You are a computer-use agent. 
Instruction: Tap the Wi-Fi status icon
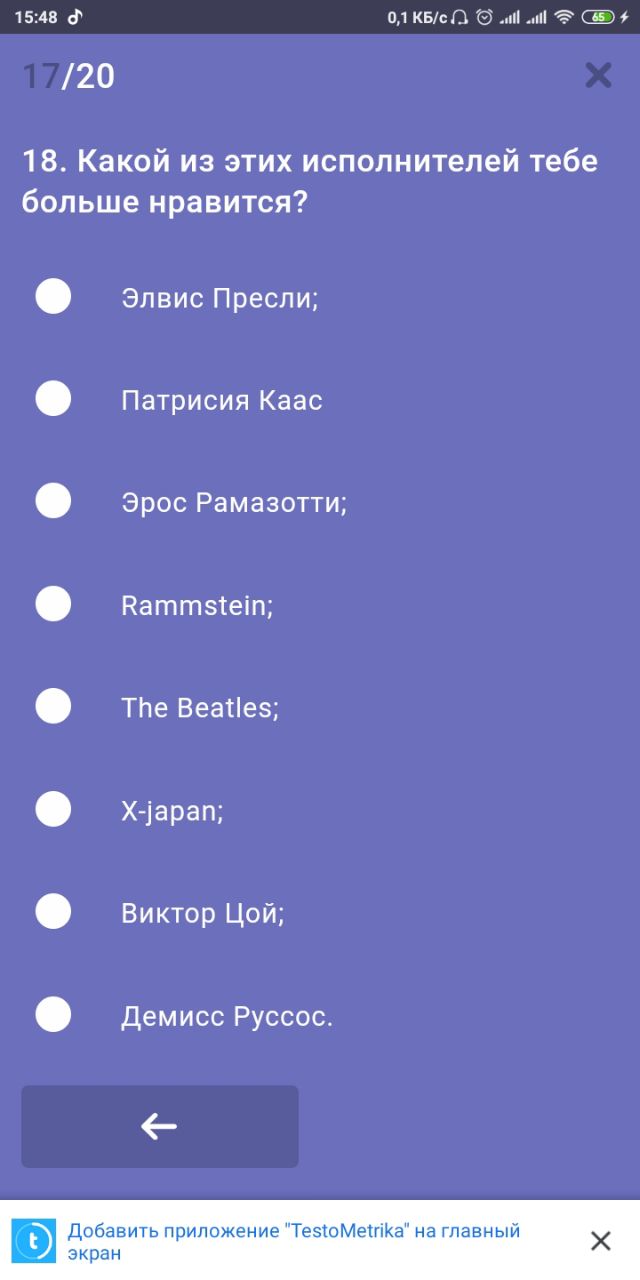(564, 17)
